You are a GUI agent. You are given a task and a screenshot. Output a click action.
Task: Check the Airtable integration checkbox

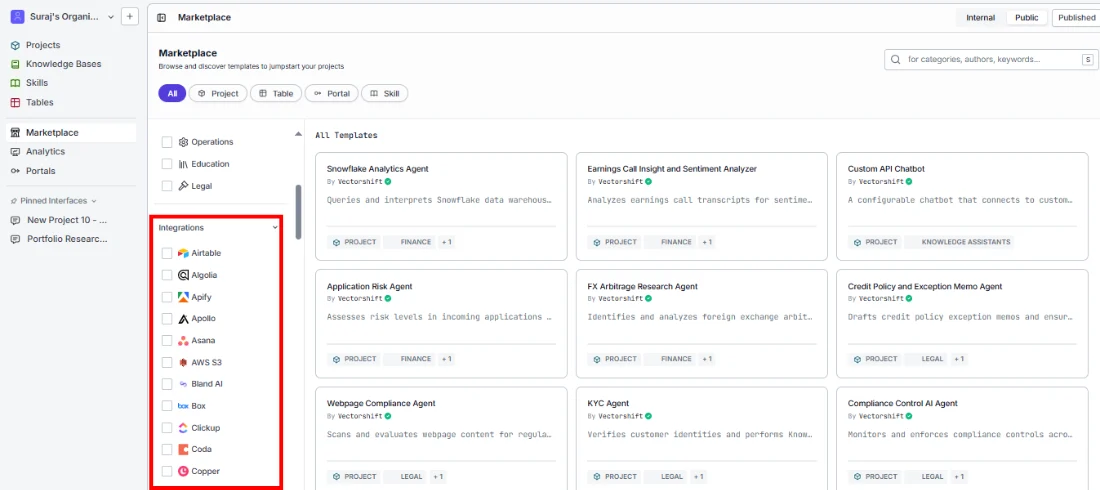[167, 253]
